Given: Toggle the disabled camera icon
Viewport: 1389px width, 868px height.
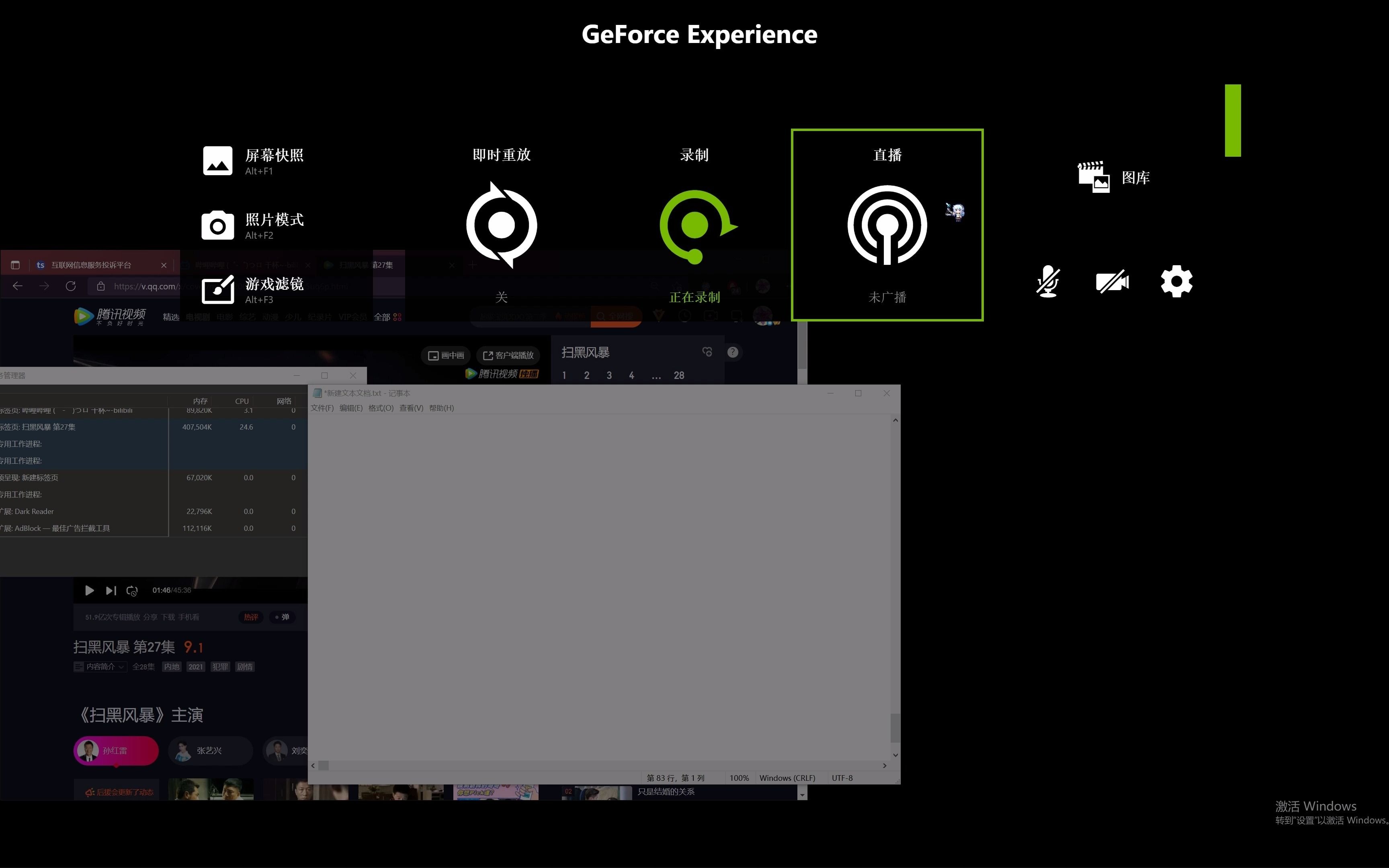Looking at the screenshot, I should coord(1112,282).
